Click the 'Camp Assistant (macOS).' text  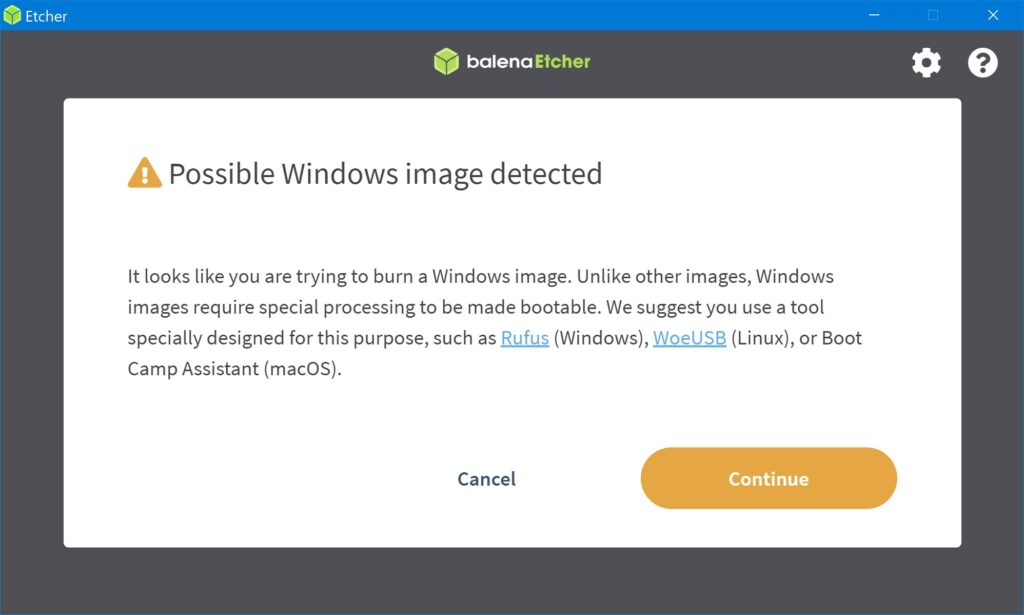point(234,369)
